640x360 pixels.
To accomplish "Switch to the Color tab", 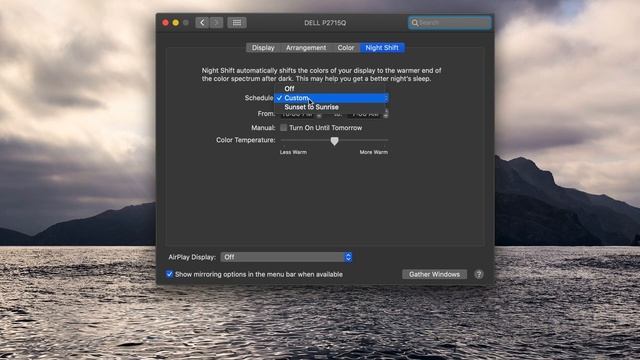I will [x=346, y=48].
